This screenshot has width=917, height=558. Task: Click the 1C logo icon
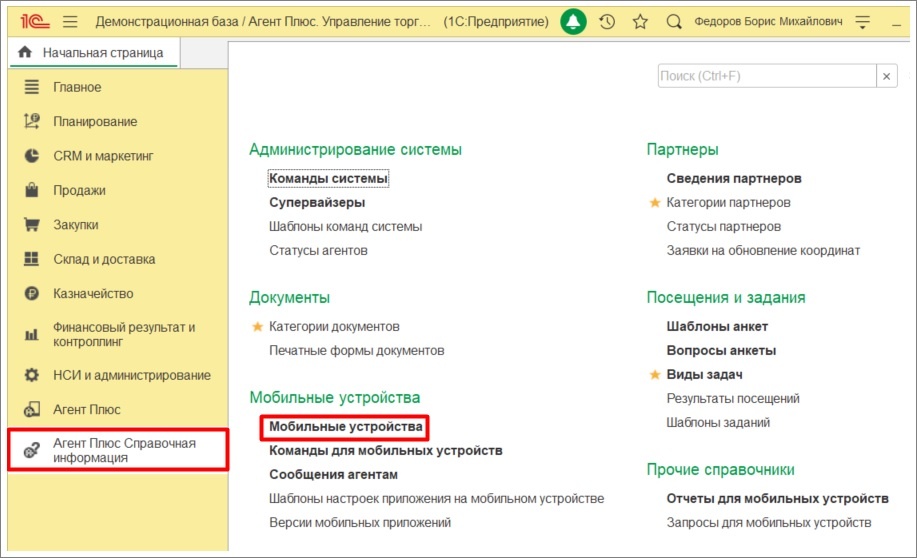pos(35,22)
